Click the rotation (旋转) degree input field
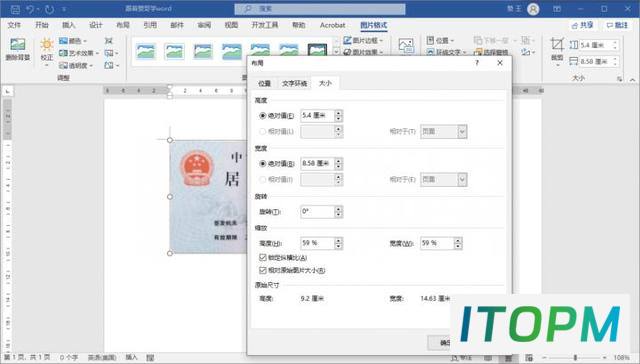Screen dimensions: 640x364 click(x=318, y=211)
